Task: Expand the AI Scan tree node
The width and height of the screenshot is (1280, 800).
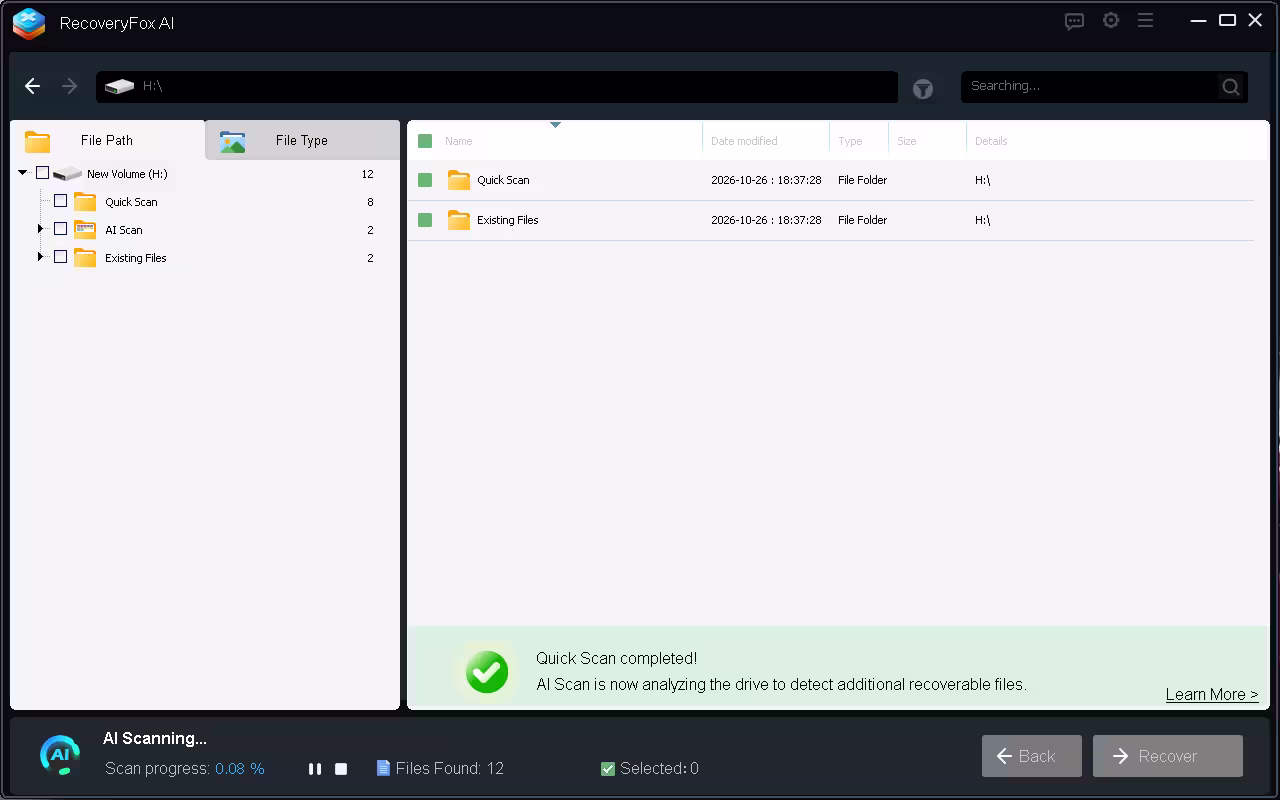Action: 41,229
